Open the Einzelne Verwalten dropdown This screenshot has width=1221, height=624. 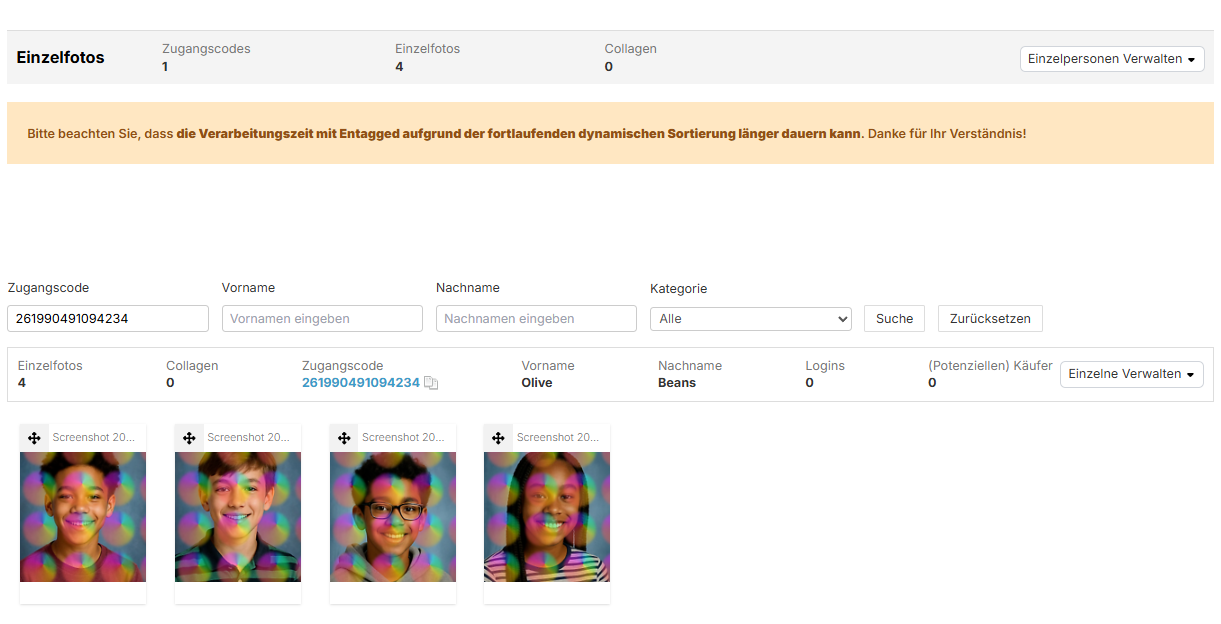(x=1132, y=374)
